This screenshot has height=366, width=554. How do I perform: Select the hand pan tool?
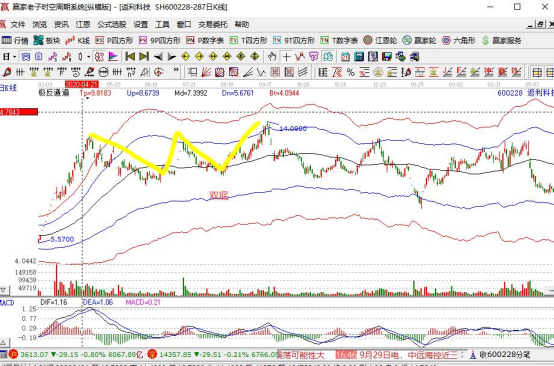pos(272,57)
